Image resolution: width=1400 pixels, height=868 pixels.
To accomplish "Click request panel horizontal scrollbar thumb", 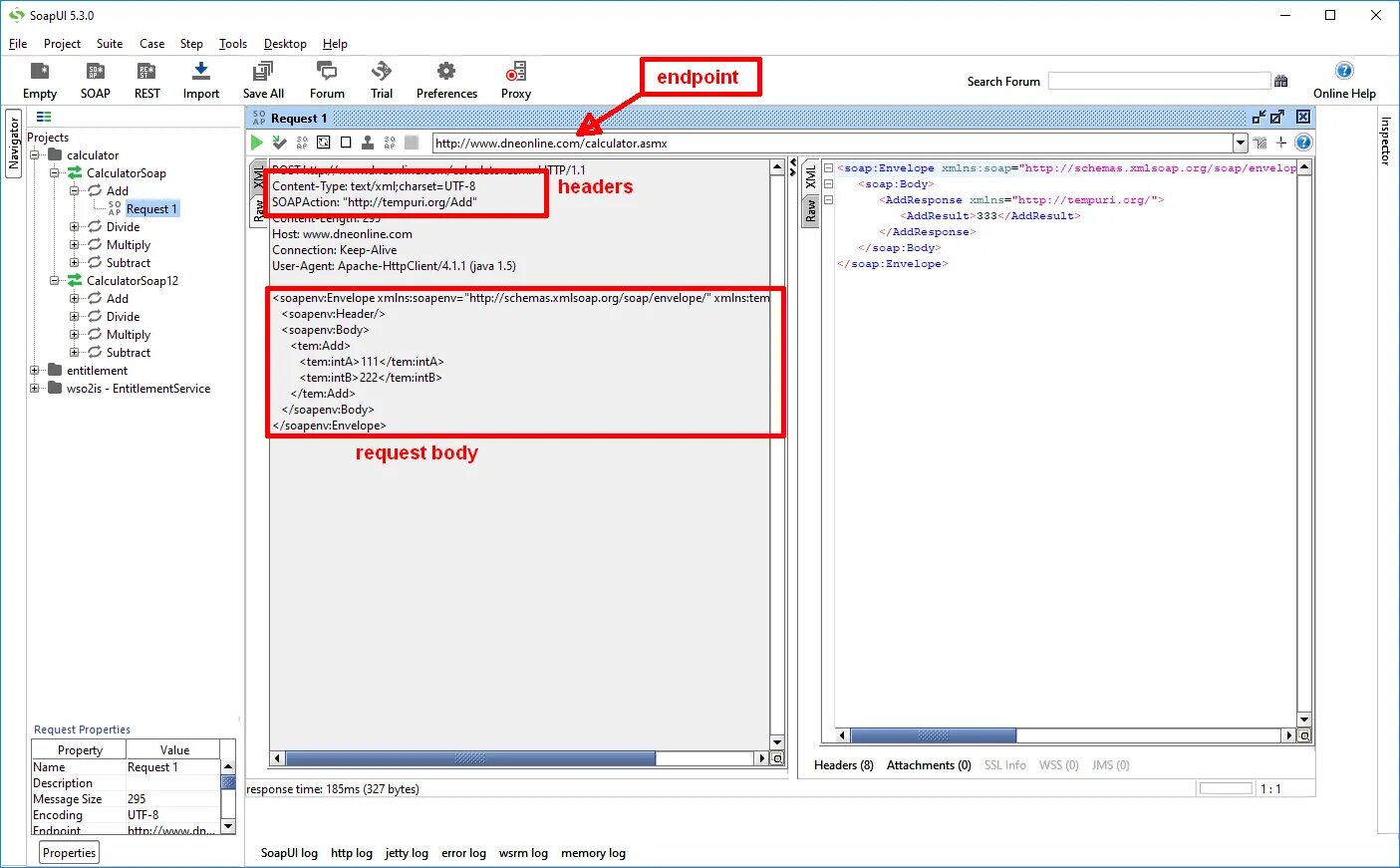I will coord(470,758).
